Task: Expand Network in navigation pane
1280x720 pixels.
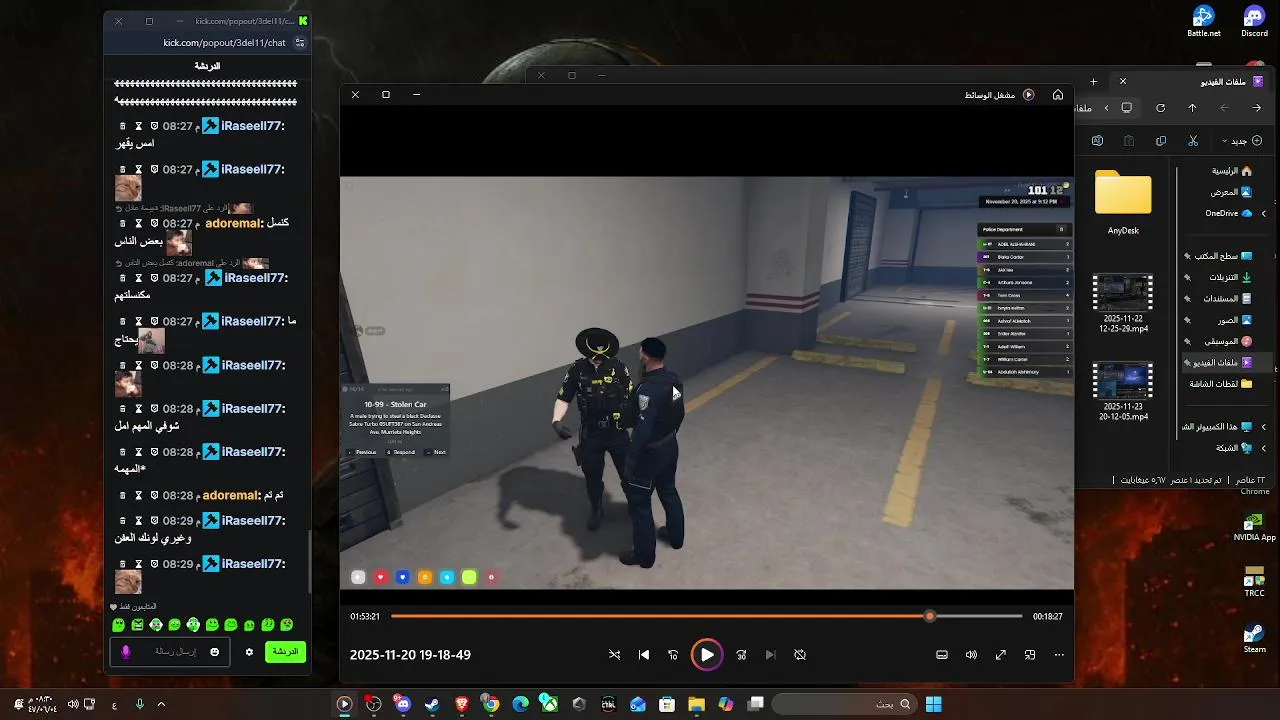Action: click(1263, 448)
